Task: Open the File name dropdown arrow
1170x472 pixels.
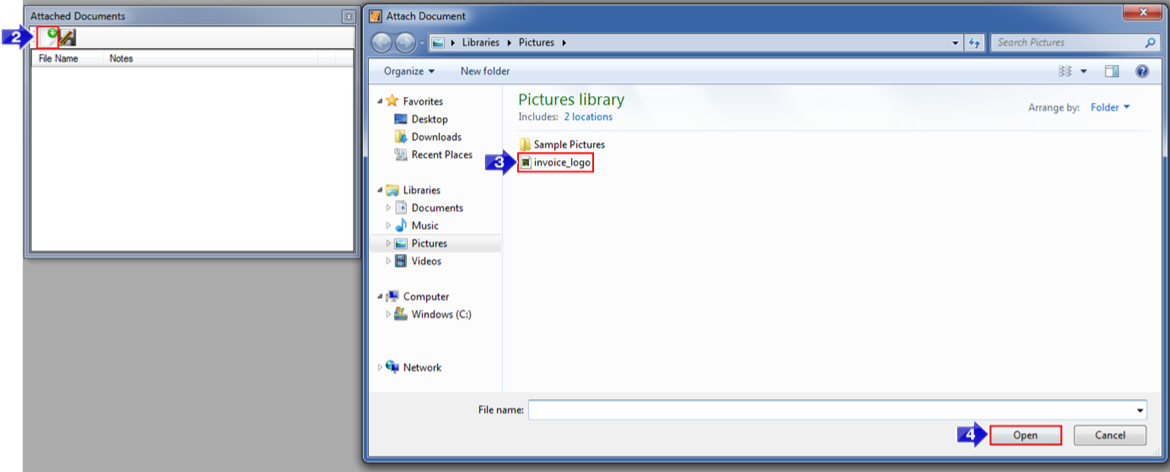Action: click(x=1139, y=410)
